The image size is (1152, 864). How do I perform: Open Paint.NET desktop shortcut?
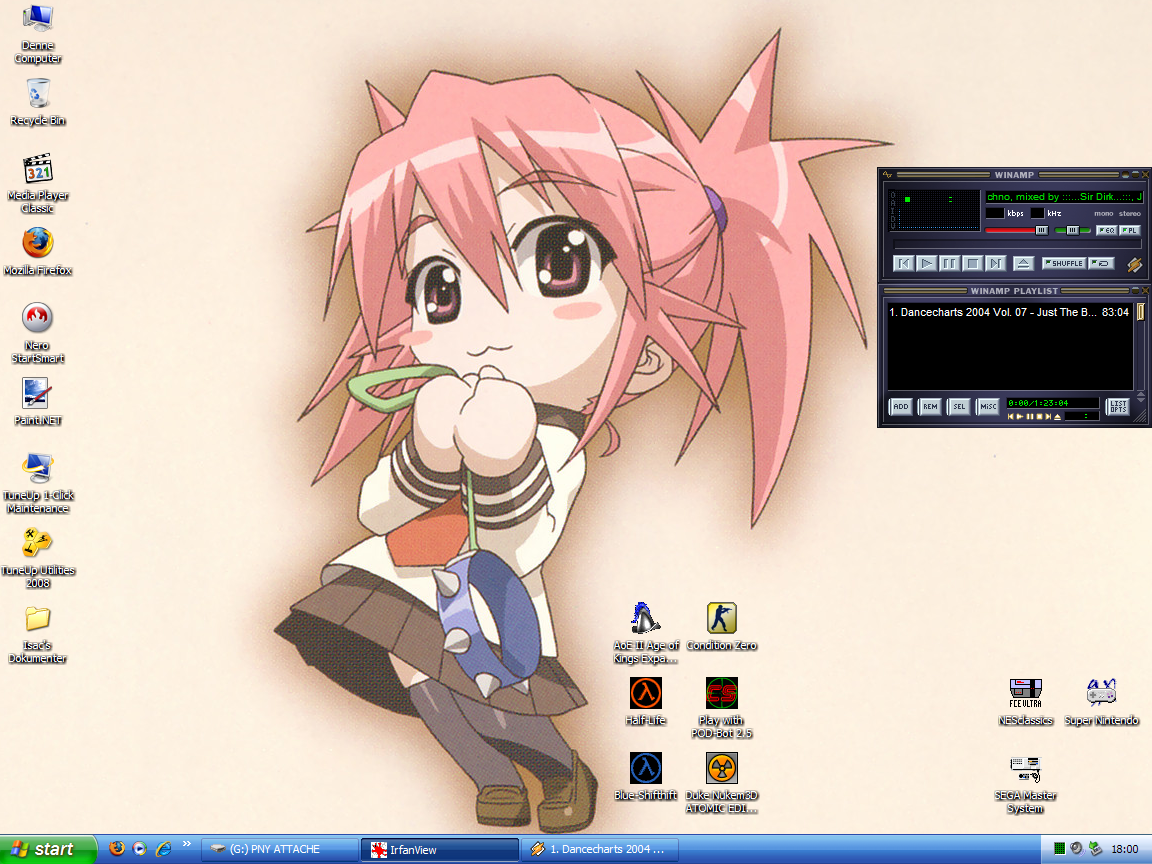click(x=37, y=401)
